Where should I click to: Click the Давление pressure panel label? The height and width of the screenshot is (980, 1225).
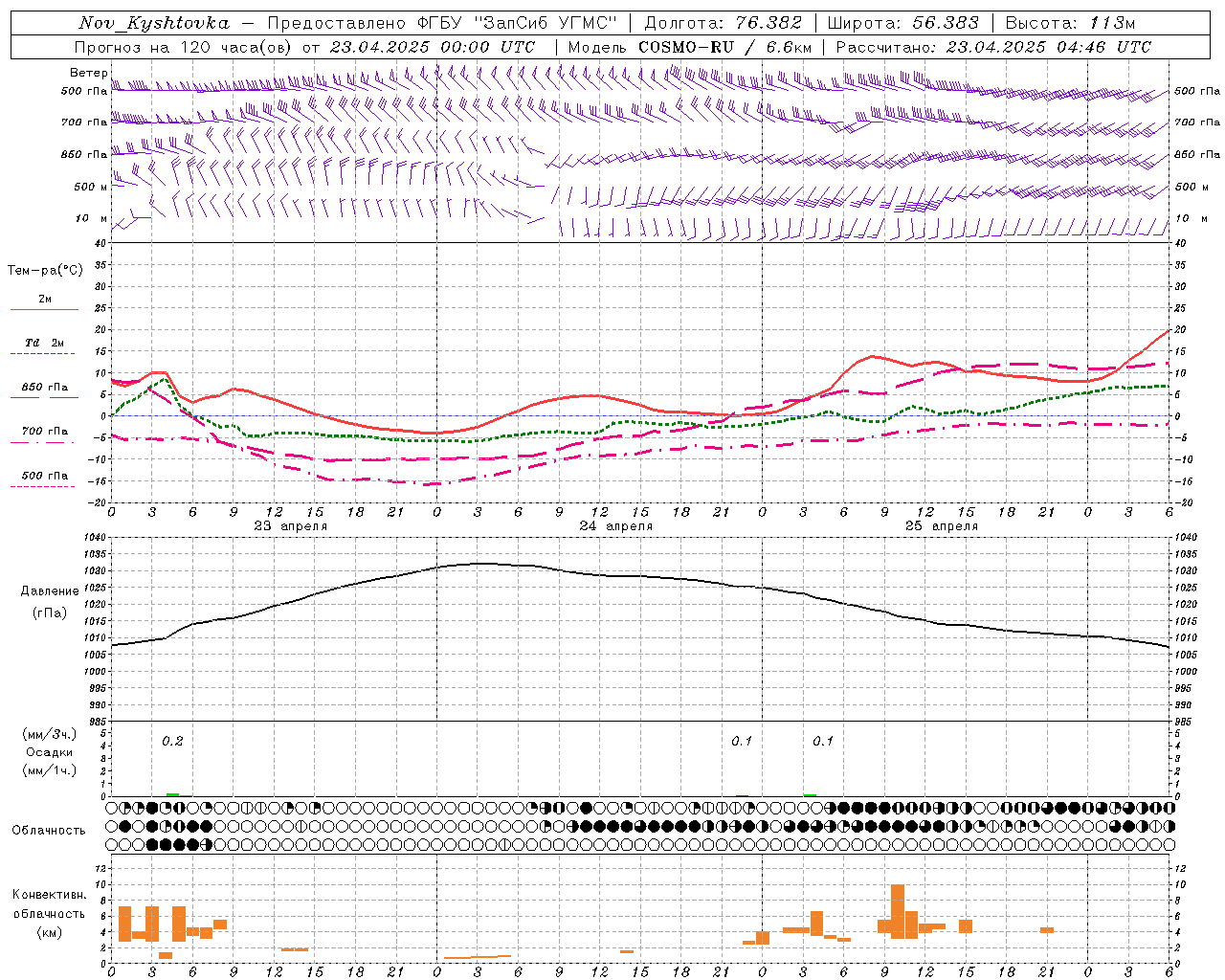pos(50,591)
